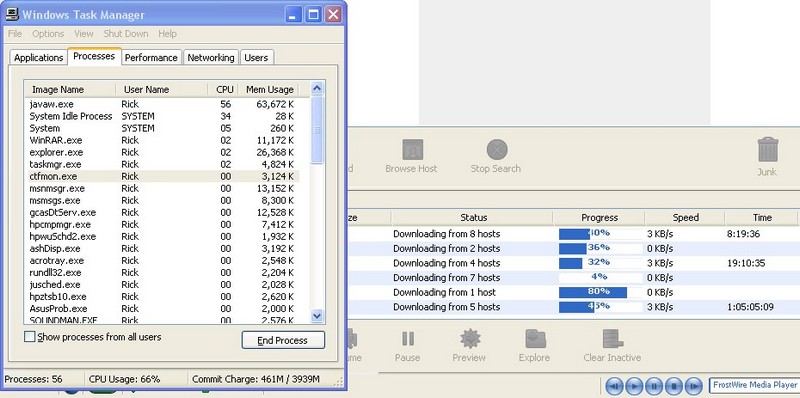Screen dimensions: 800x398
Task: Click the process list scroll up arrow
Action: click(317, 89)
